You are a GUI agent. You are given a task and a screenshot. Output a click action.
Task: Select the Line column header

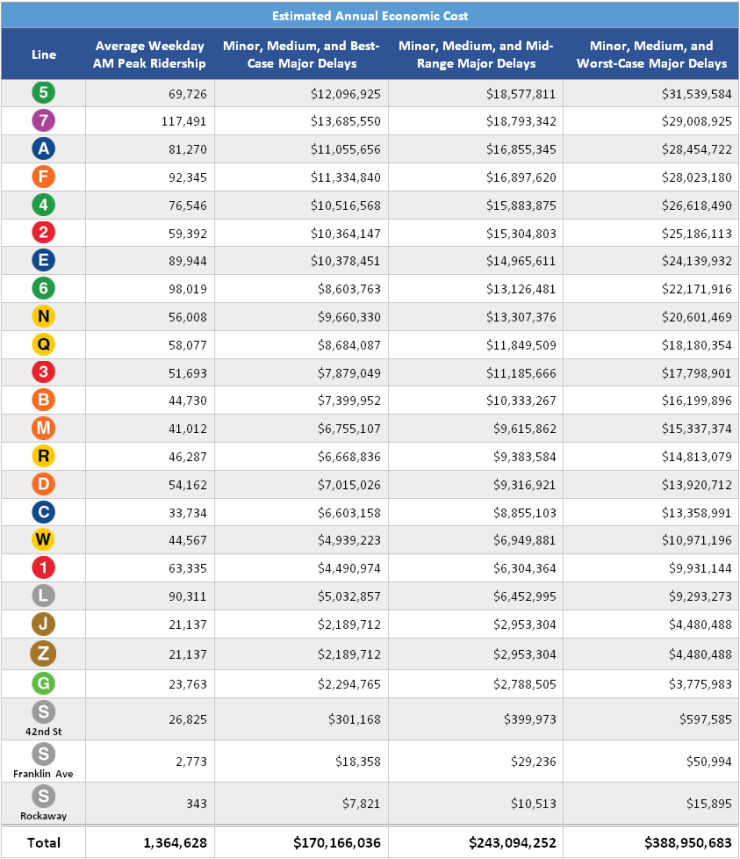pyautogui.click(x=44, y=55)
